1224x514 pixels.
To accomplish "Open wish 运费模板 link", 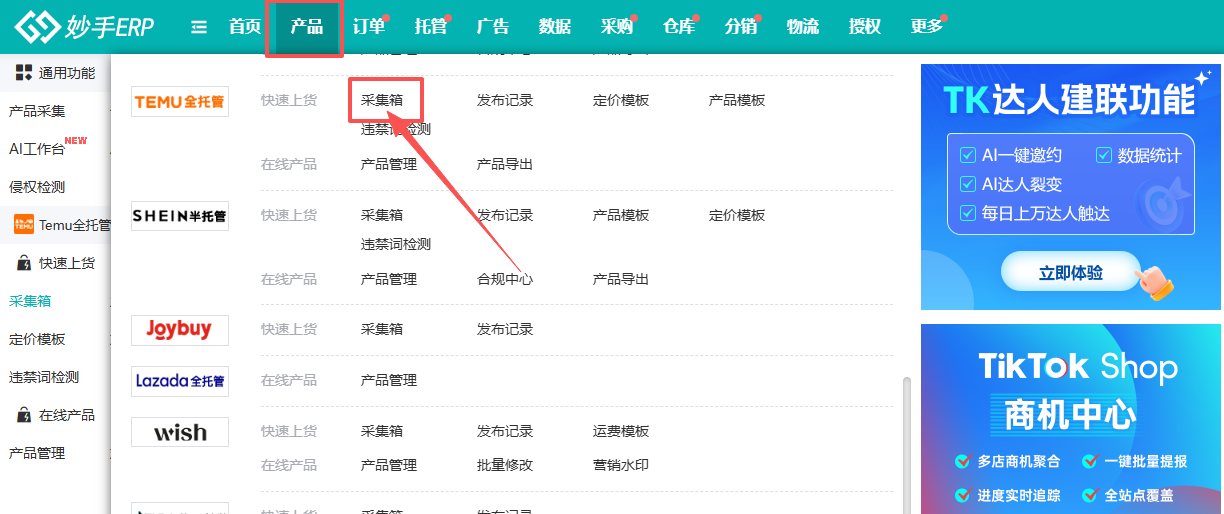I will tap(621, 431).
